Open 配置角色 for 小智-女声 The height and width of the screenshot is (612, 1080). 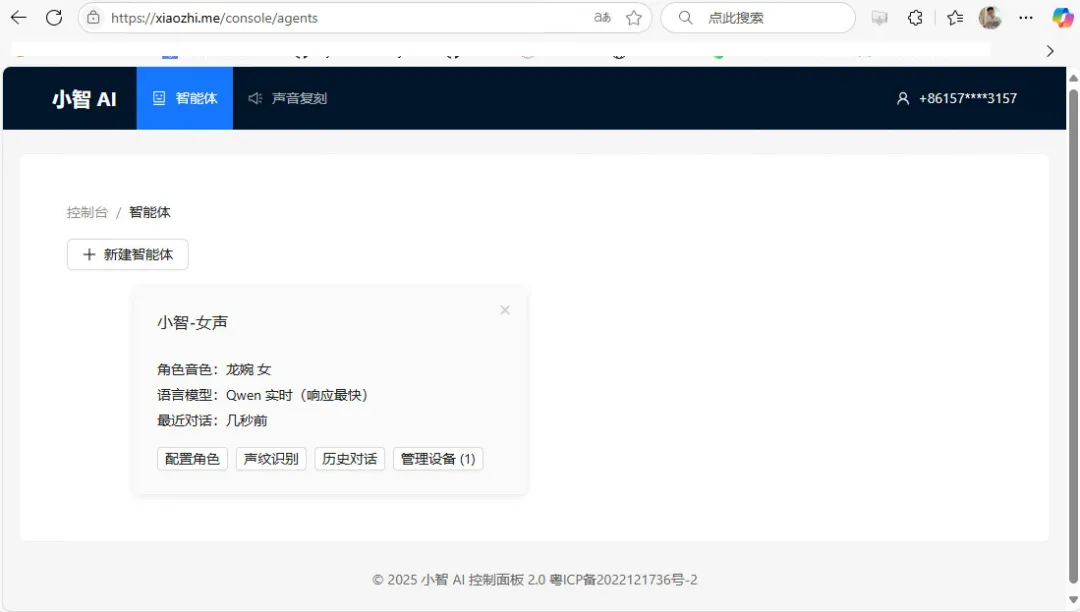click(x=192, y=458)
